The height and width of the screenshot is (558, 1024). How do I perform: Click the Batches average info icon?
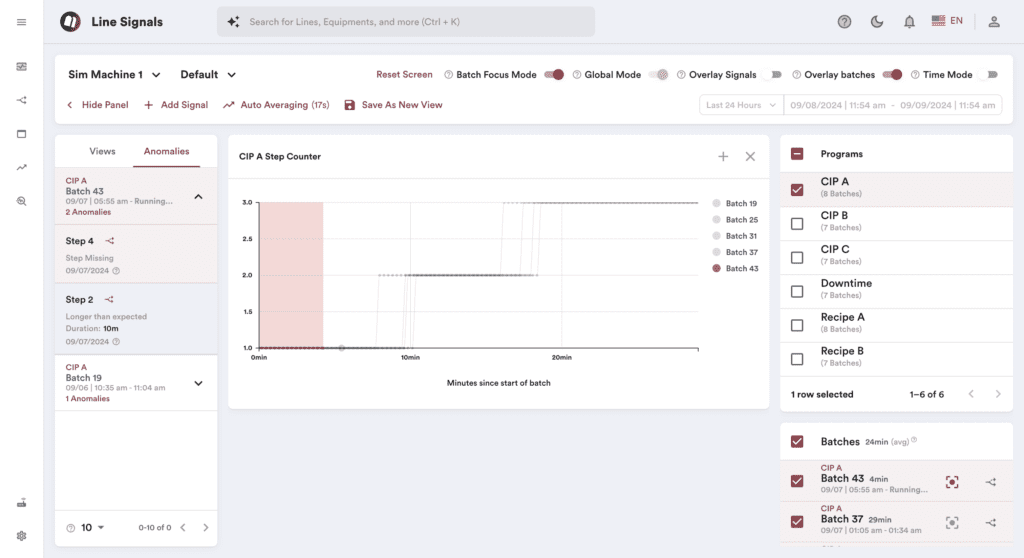pos(914,440)
